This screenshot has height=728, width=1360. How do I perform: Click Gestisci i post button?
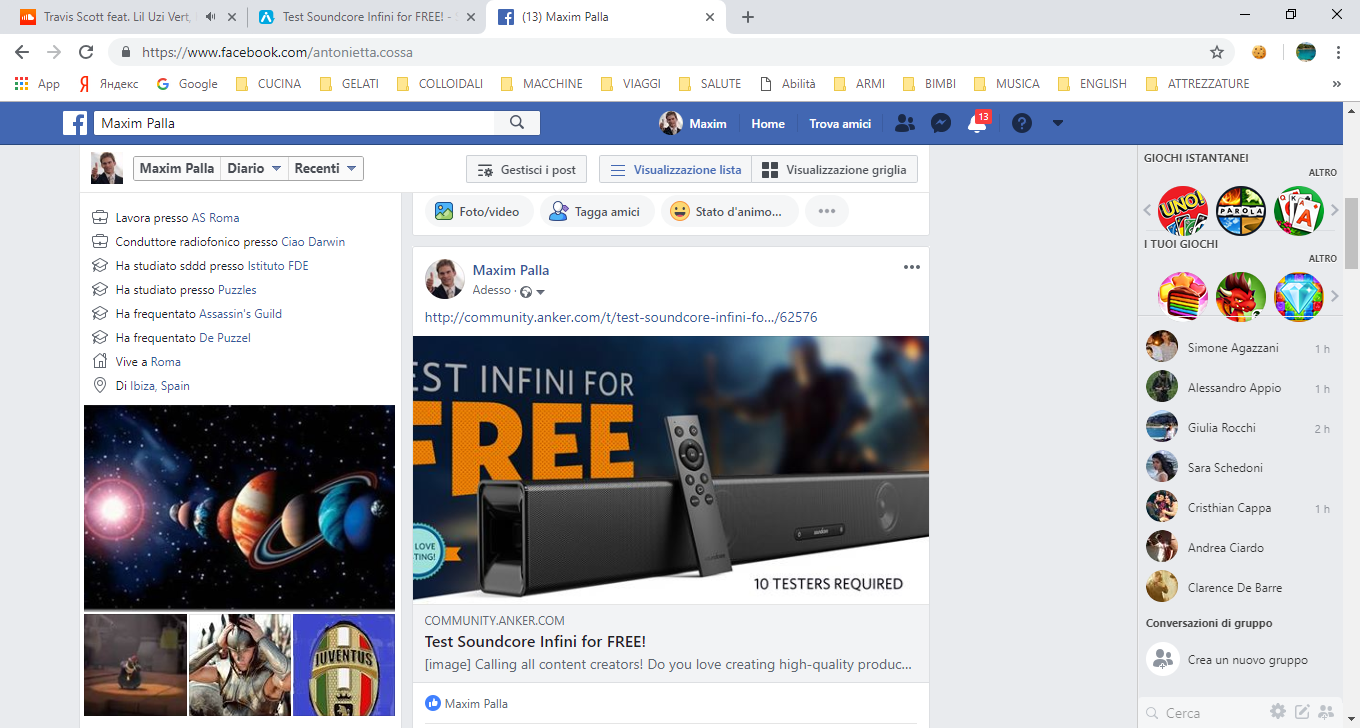527,170
